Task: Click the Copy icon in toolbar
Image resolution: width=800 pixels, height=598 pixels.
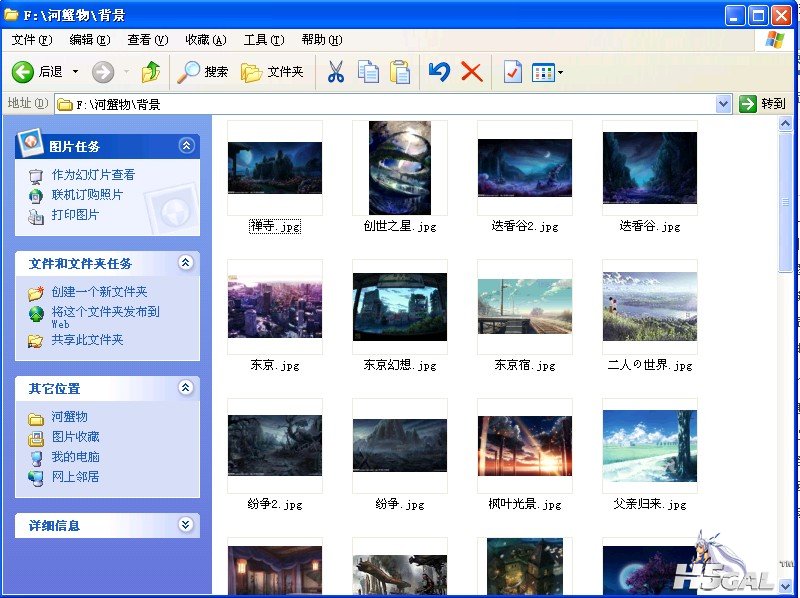Action: click(368, 72)
